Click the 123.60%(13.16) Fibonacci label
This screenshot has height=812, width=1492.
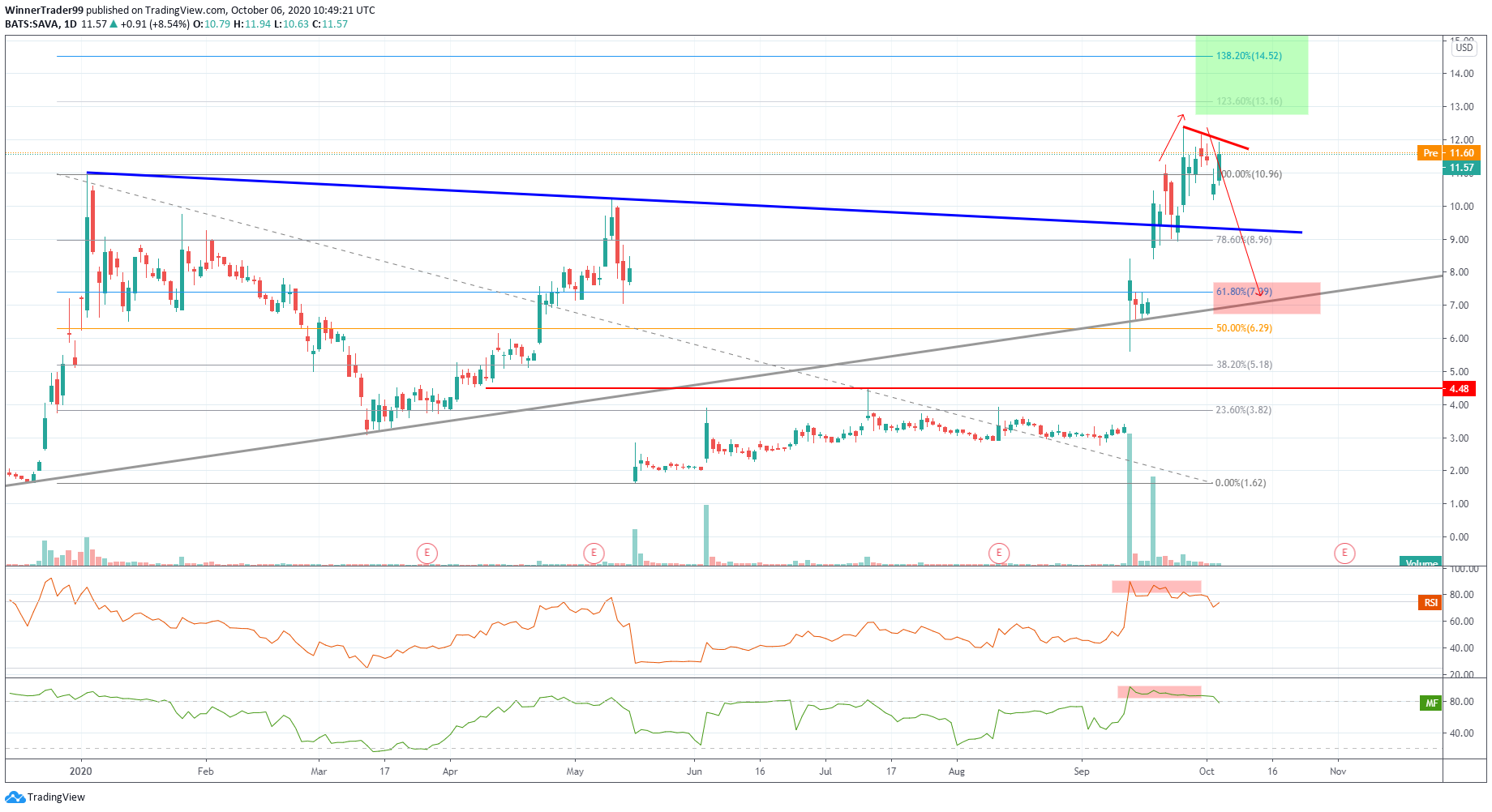(1249, 101)
